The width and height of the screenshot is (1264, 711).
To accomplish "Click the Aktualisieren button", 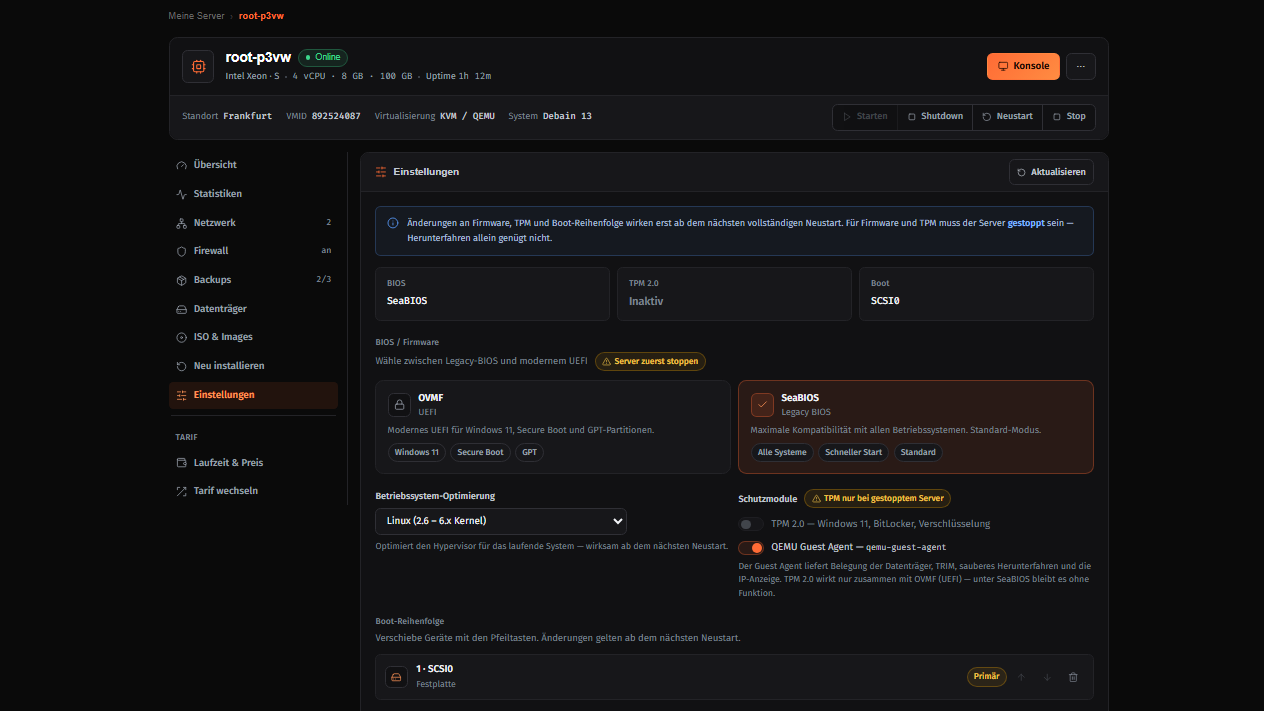I will click(1051, 172).
